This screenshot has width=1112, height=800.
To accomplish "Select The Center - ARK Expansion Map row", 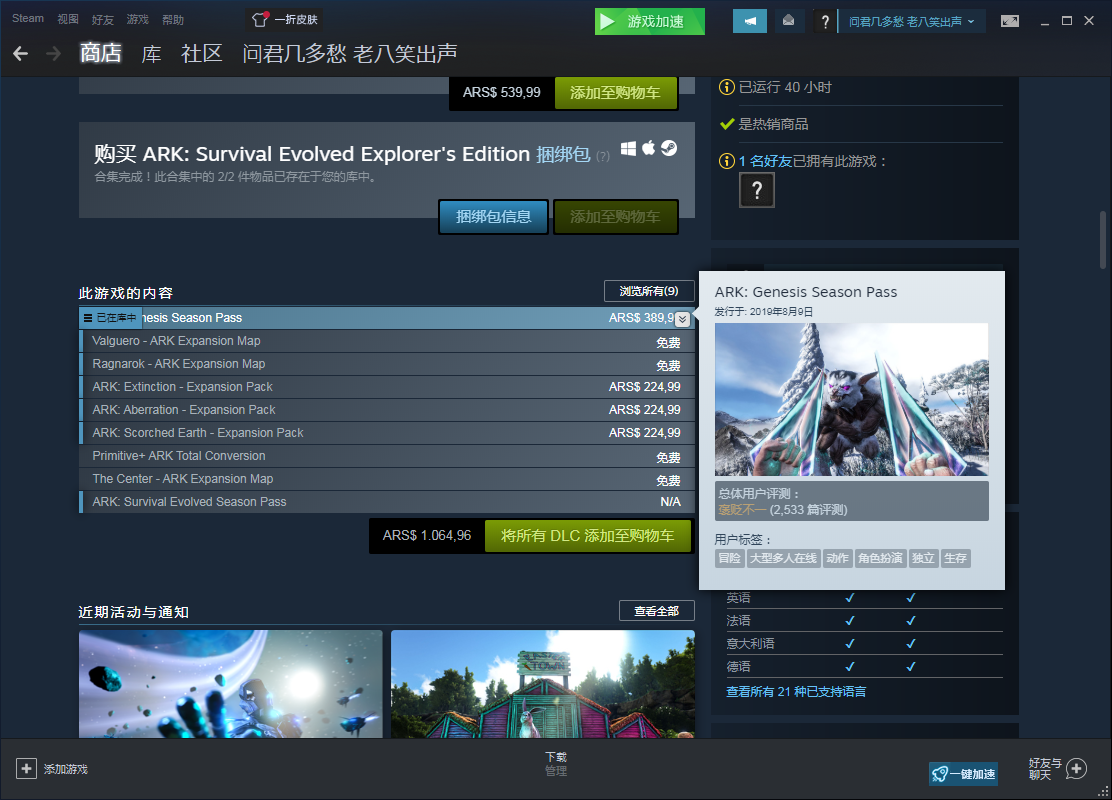I will click(x=387, y=479).
